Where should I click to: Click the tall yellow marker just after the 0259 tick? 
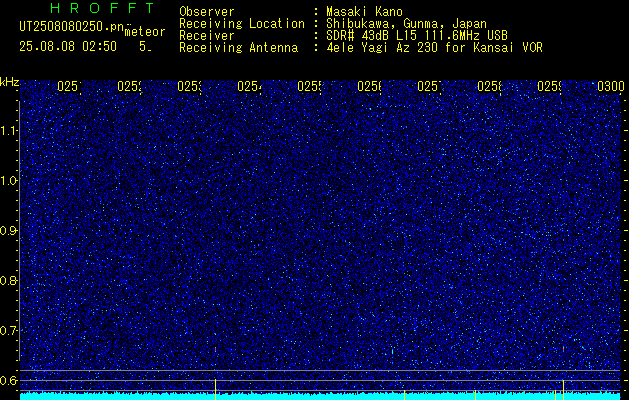tap(564, 390)
